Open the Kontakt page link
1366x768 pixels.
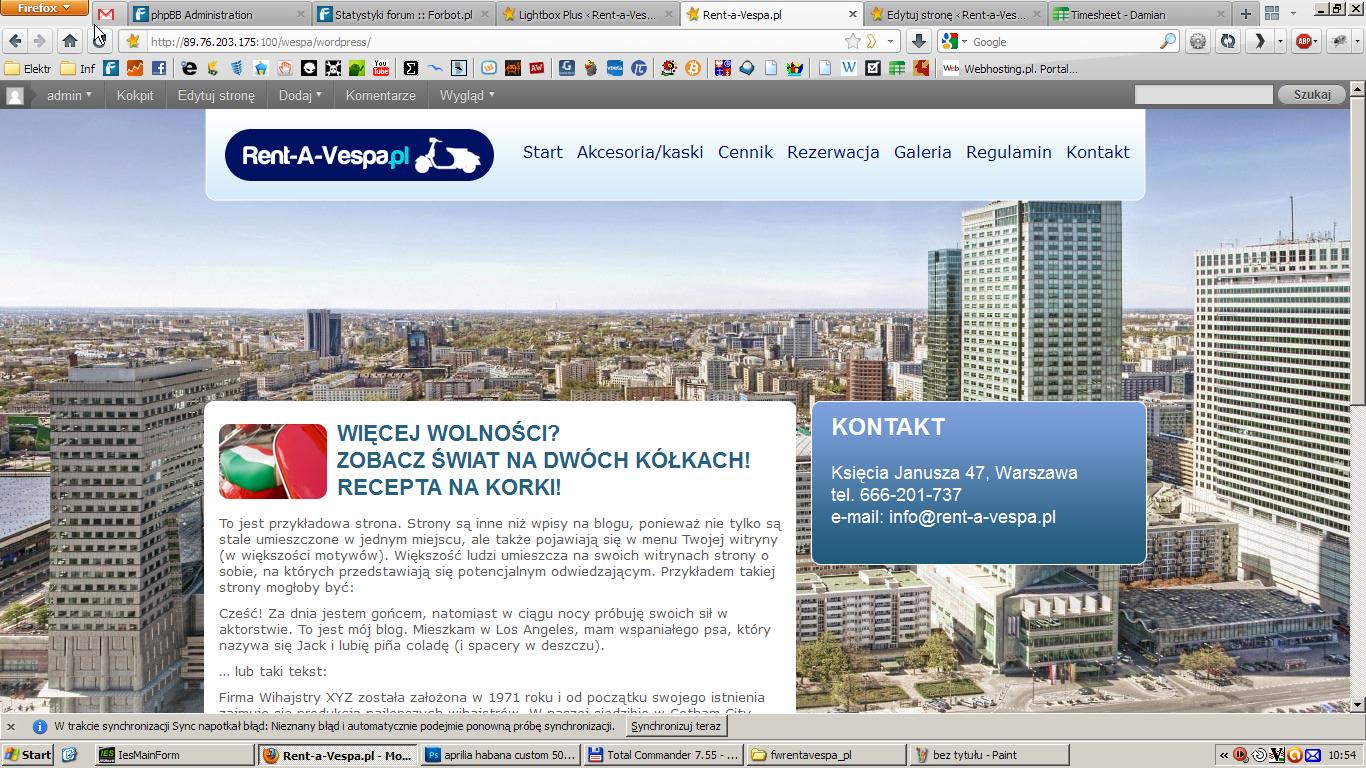1098,152
